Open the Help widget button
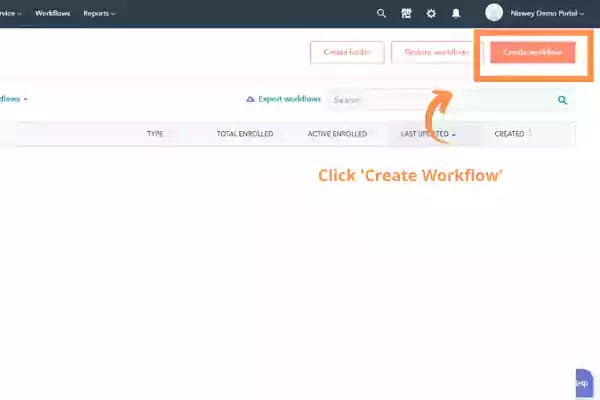Viewport: 600px width, 400px height. (584, 383)
